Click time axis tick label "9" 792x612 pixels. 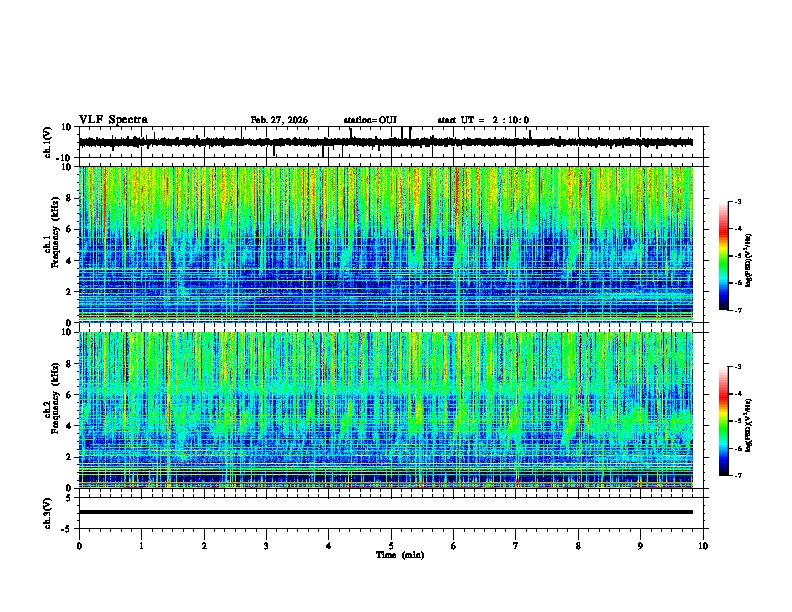(x=640, y=546)
